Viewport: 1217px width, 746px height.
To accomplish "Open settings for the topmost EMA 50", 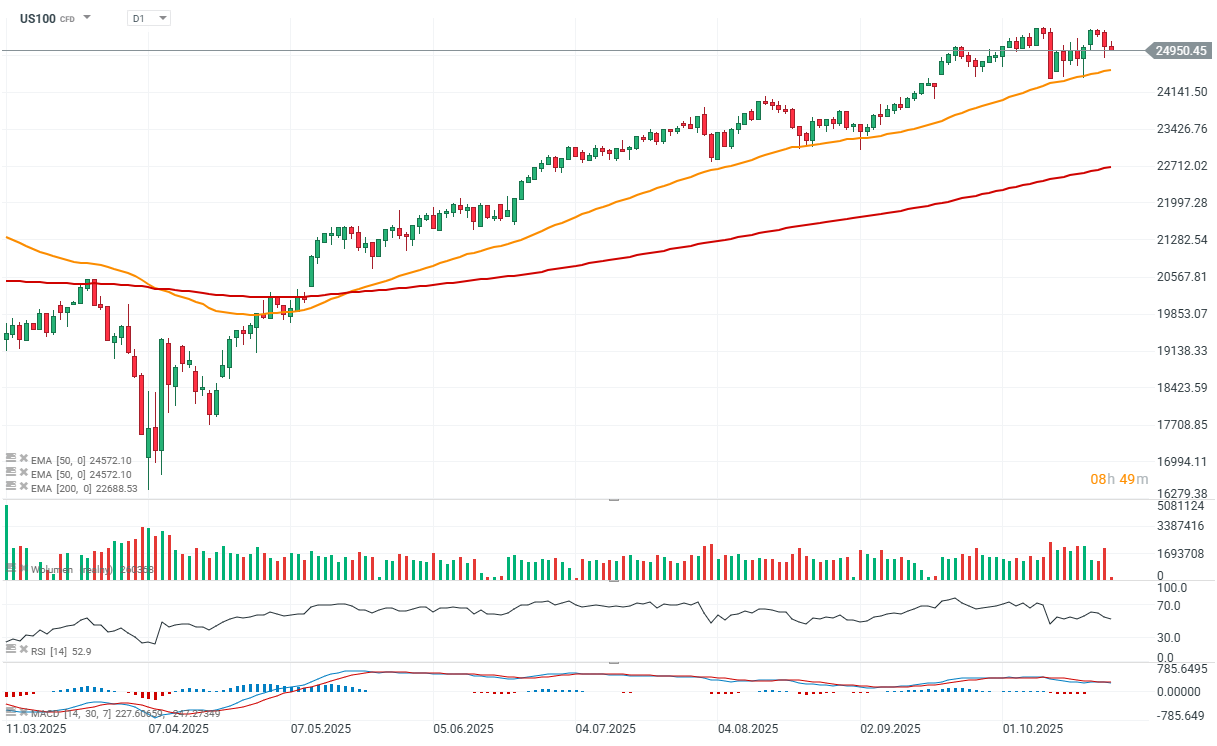I will coord(11,458).
